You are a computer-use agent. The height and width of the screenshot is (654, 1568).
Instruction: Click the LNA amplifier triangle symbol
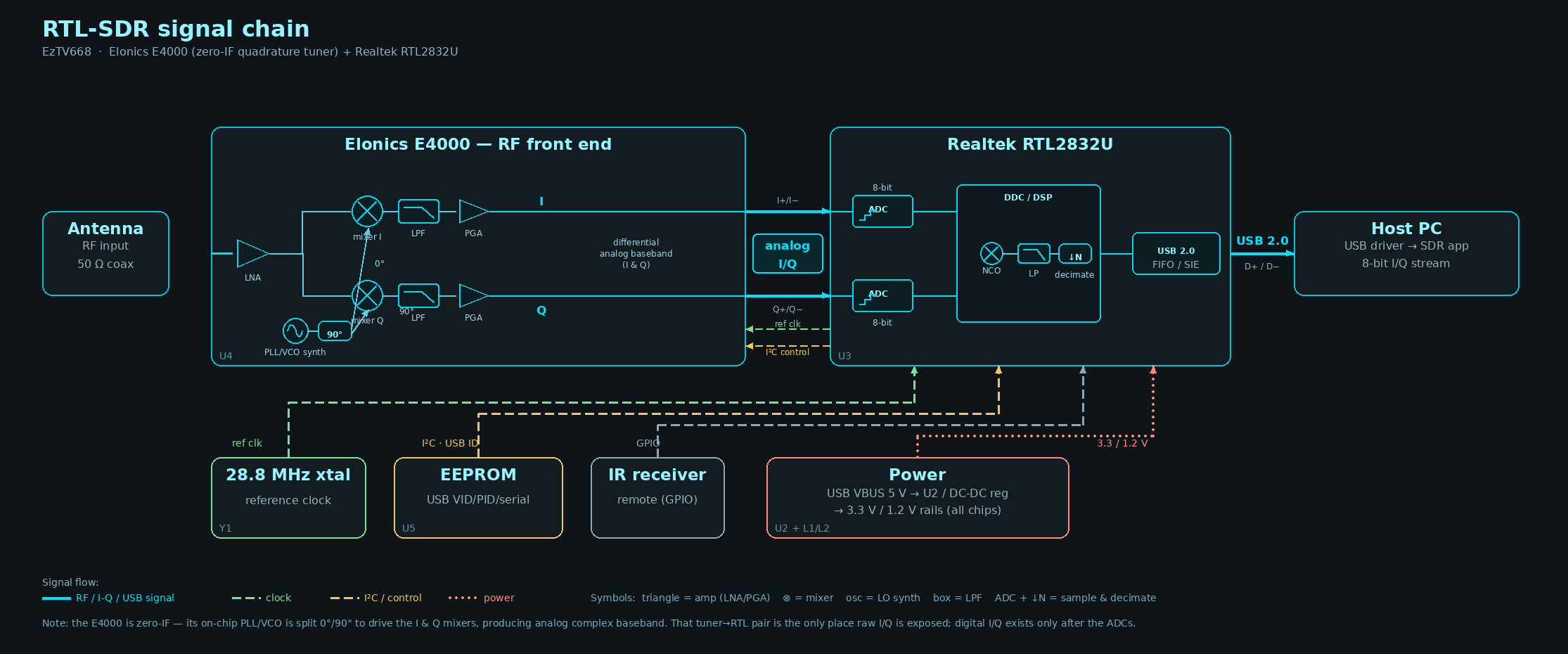pos(252,254)
